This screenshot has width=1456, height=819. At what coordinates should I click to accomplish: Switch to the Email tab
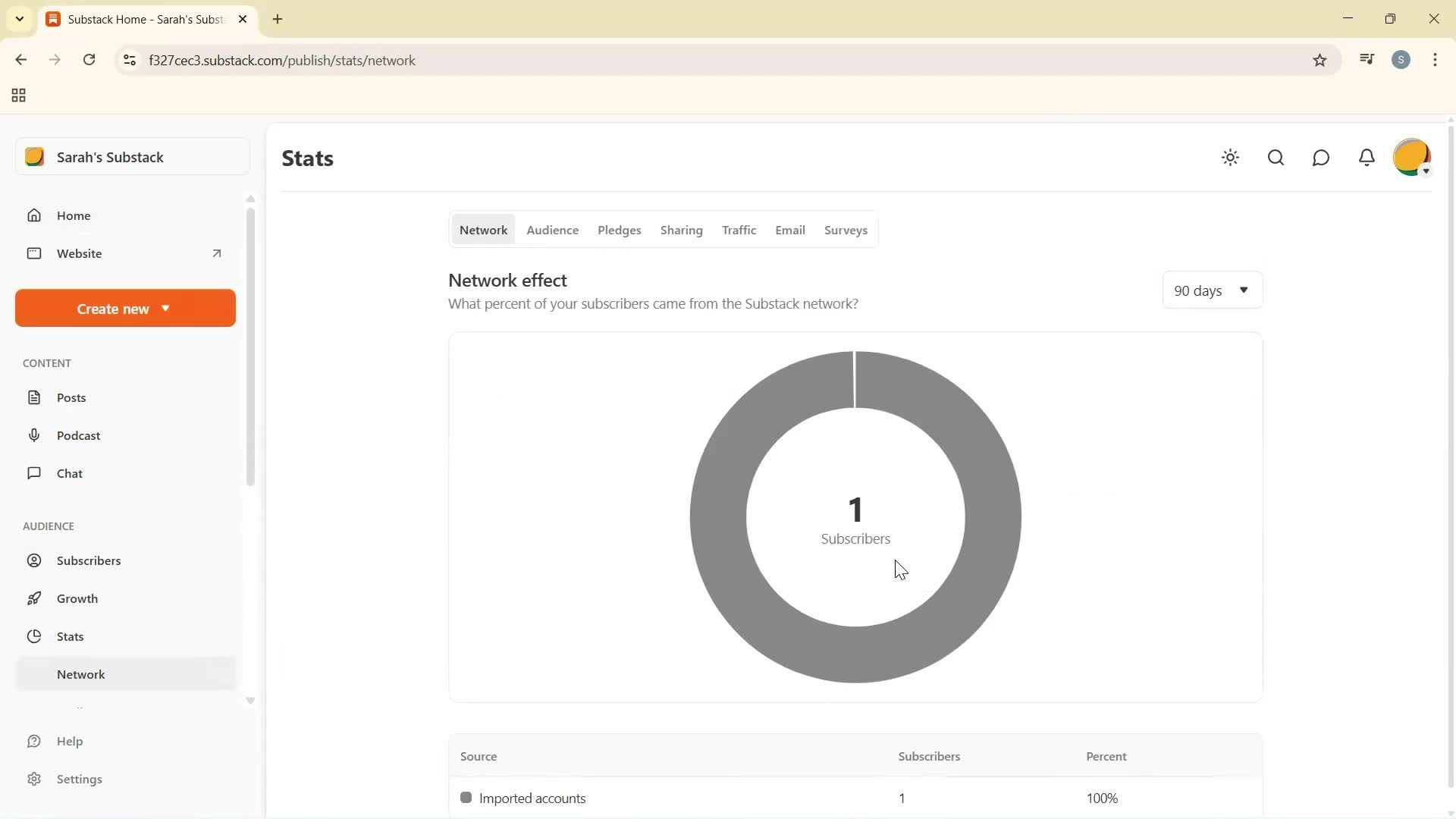(x=790, y=230)
